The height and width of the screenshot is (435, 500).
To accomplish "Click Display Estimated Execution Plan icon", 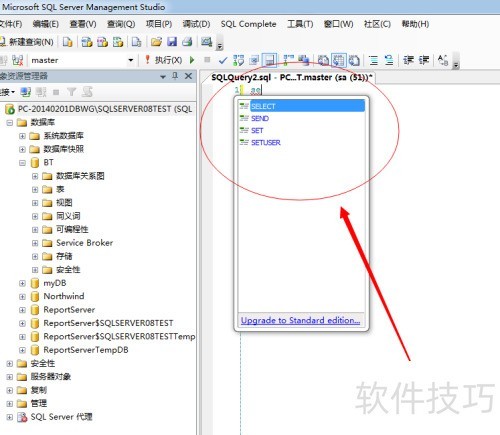I will point(238,60).
